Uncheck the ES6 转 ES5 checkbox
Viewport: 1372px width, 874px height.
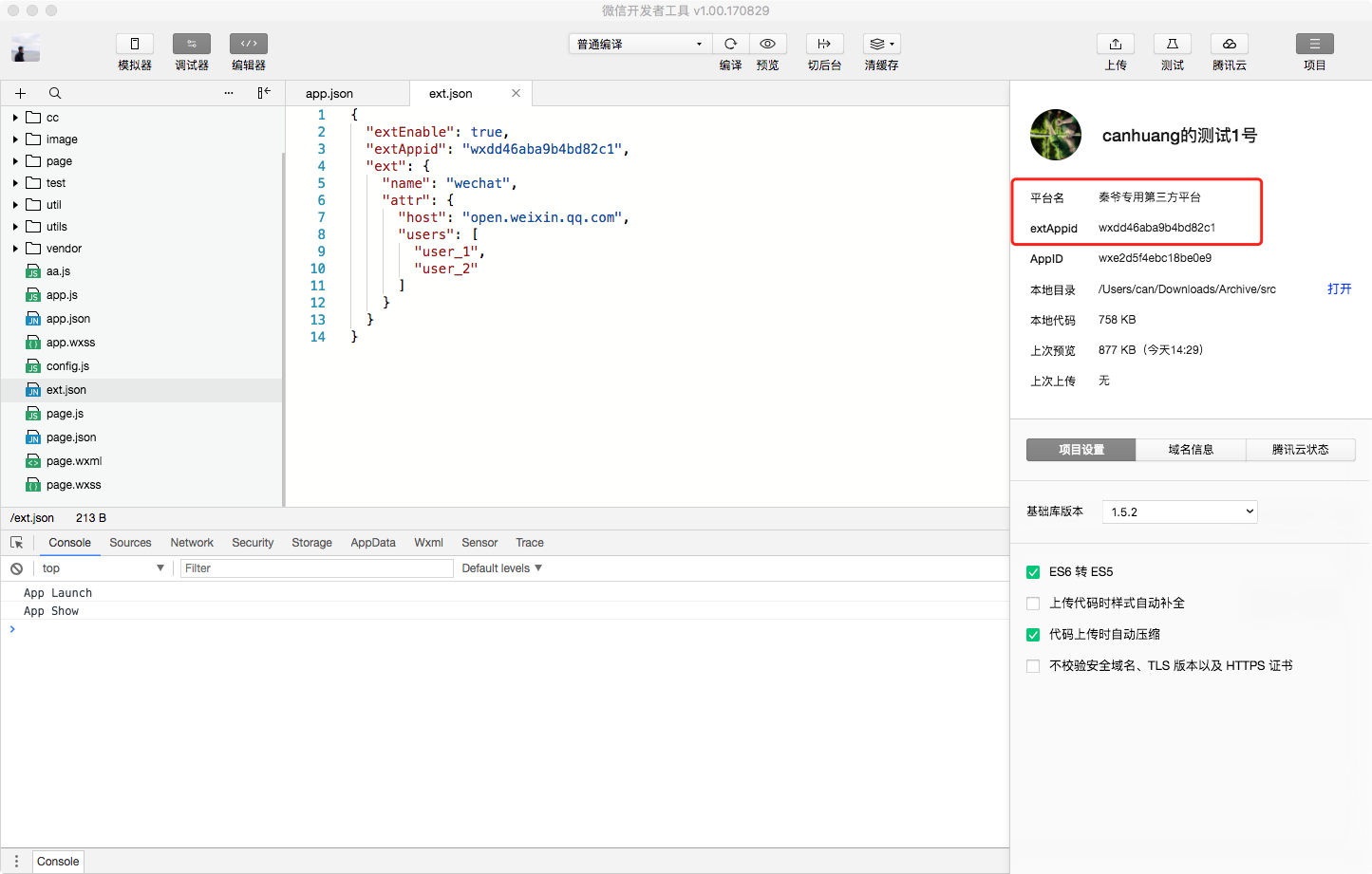click(x=1033, y=572)
